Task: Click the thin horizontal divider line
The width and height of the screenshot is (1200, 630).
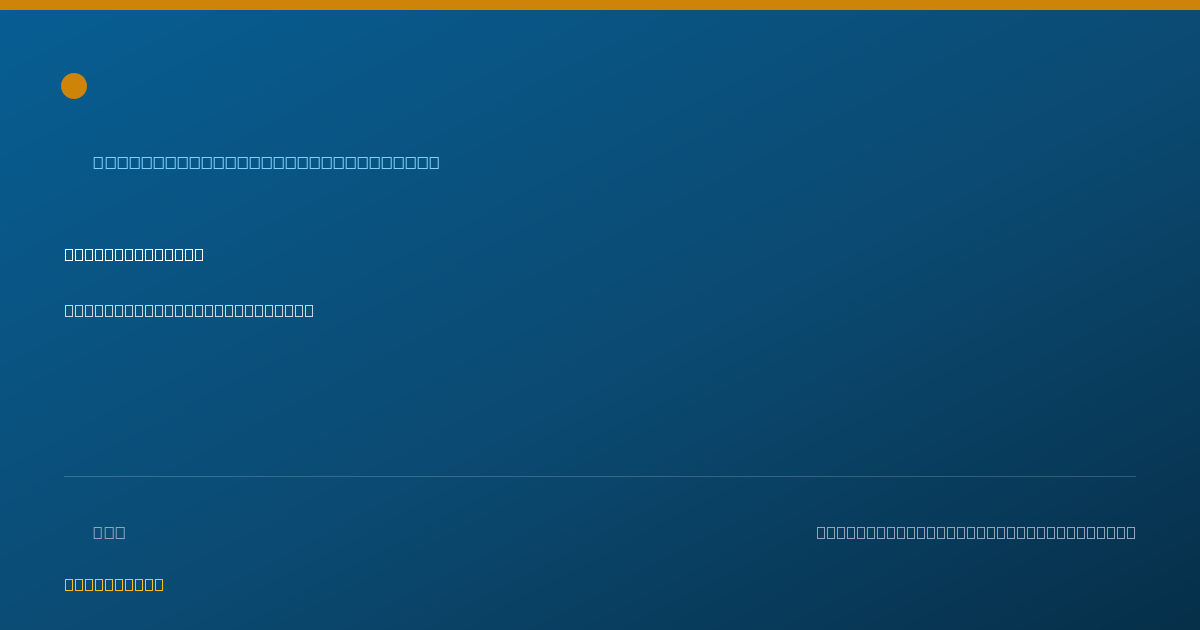Action: click(x=600, y=476)
